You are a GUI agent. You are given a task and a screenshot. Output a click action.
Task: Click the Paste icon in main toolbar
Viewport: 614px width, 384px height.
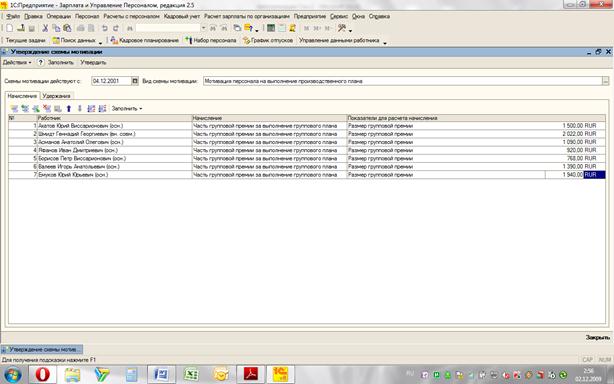67,28
